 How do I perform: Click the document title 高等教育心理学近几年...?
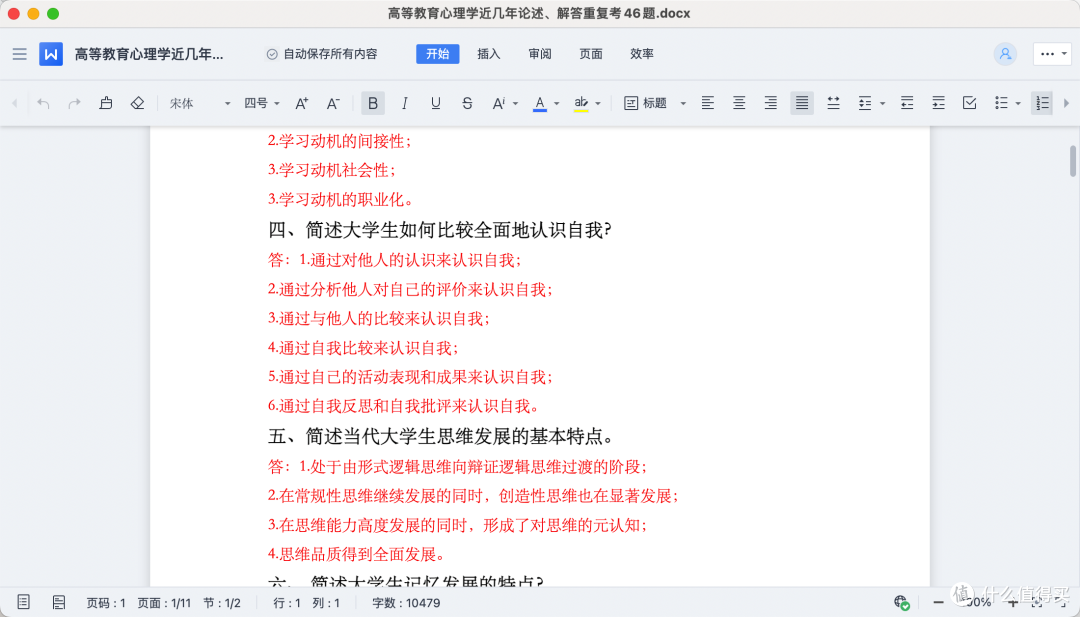149,54
